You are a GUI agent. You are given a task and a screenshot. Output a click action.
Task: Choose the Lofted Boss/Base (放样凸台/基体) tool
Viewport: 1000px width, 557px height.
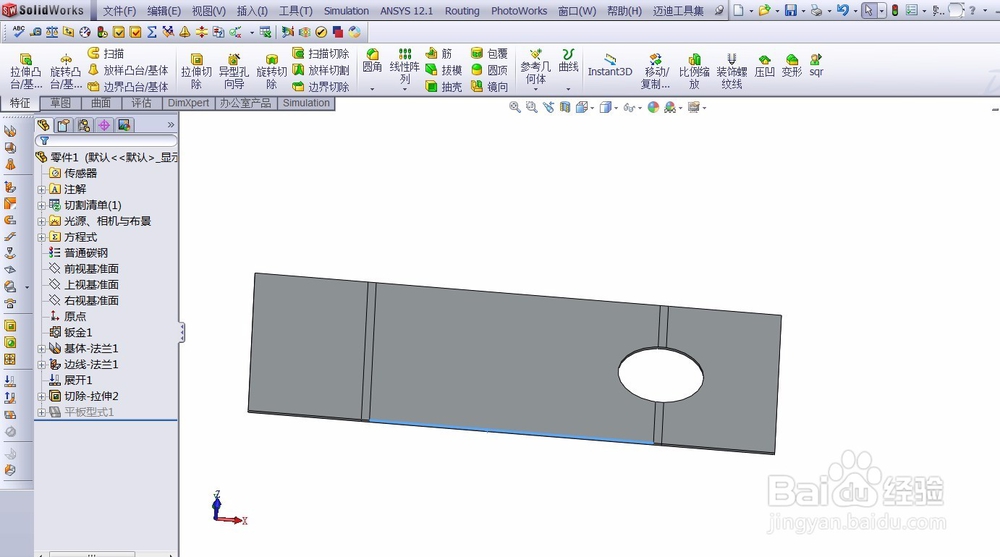click(x=128, y=70)
